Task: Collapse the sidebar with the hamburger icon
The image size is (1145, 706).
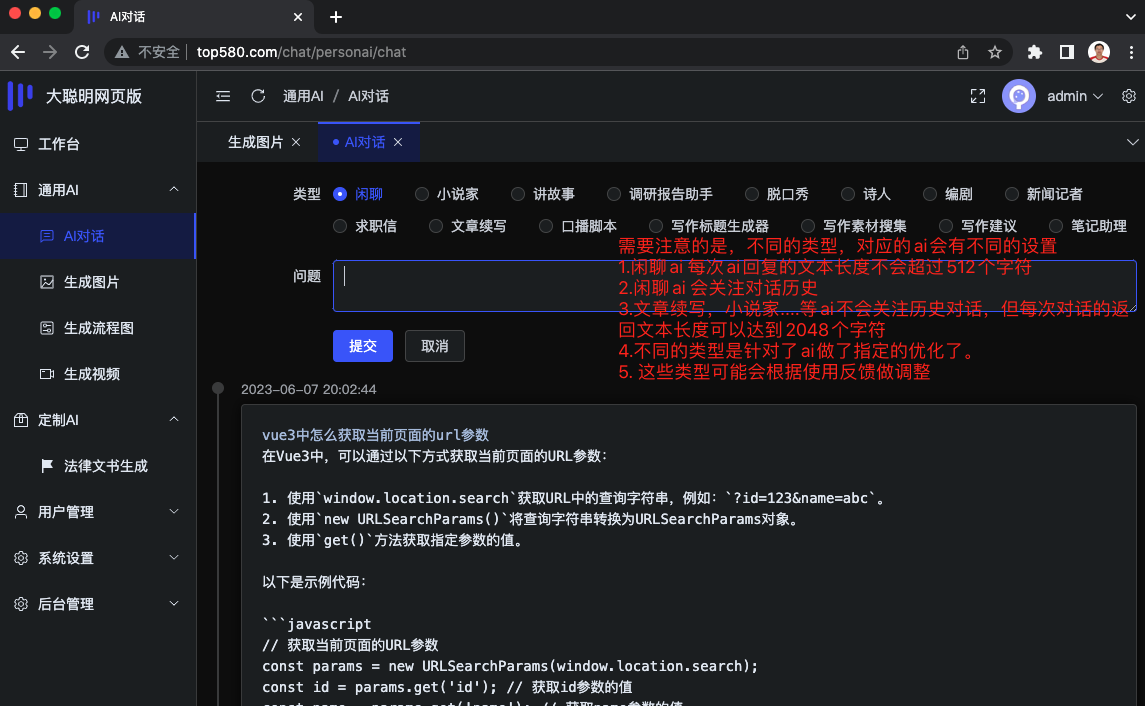Action: pyautogui.click(x=223, y=96)
